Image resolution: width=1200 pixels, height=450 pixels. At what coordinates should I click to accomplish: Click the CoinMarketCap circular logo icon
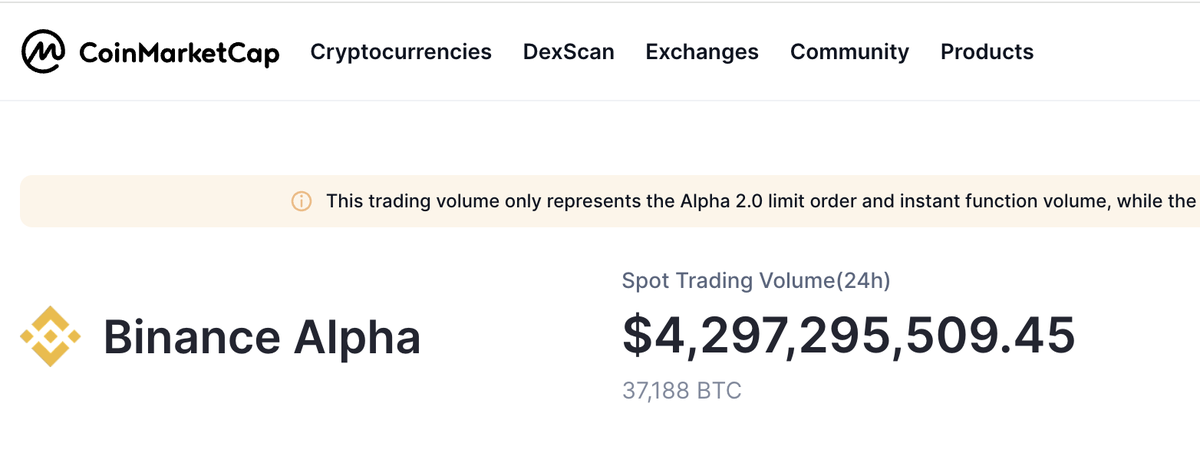pos(45,51)
